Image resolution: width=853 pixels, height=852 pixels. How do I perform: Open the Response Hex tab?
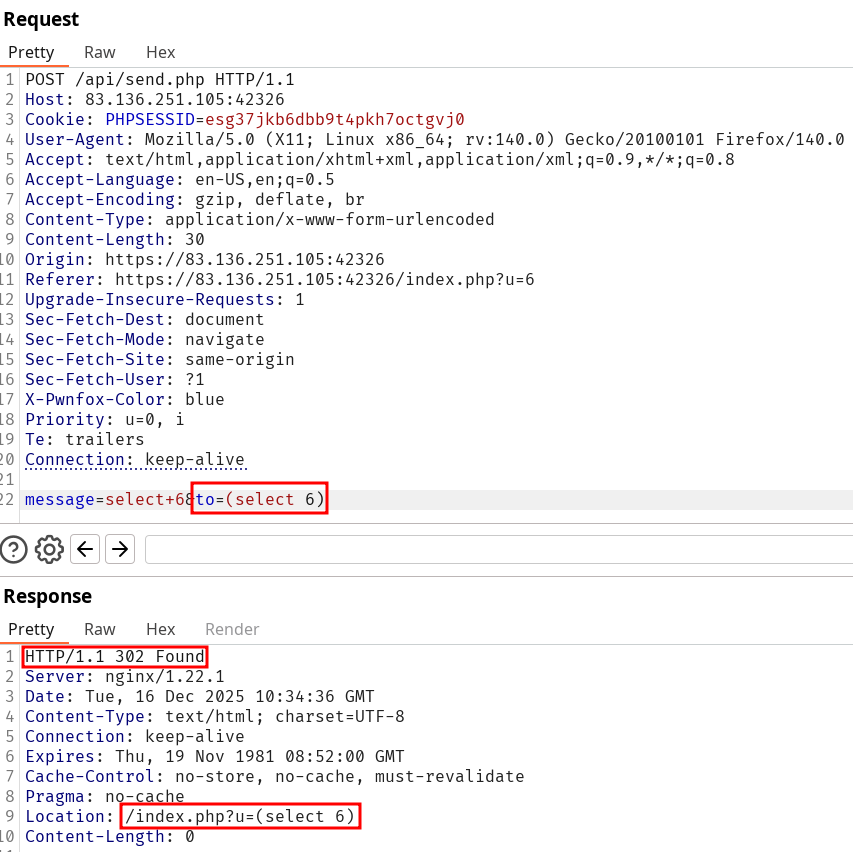(x=160, y=629)
